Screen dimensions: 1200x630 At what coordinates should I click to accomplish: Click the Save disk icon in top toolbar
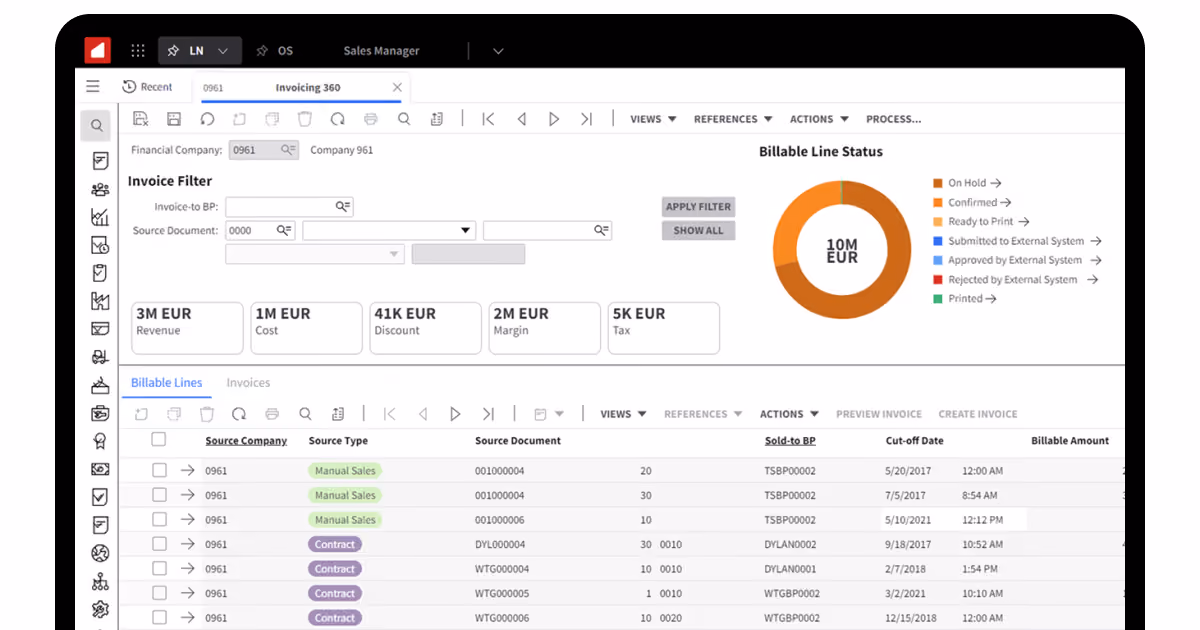[174, 119]
